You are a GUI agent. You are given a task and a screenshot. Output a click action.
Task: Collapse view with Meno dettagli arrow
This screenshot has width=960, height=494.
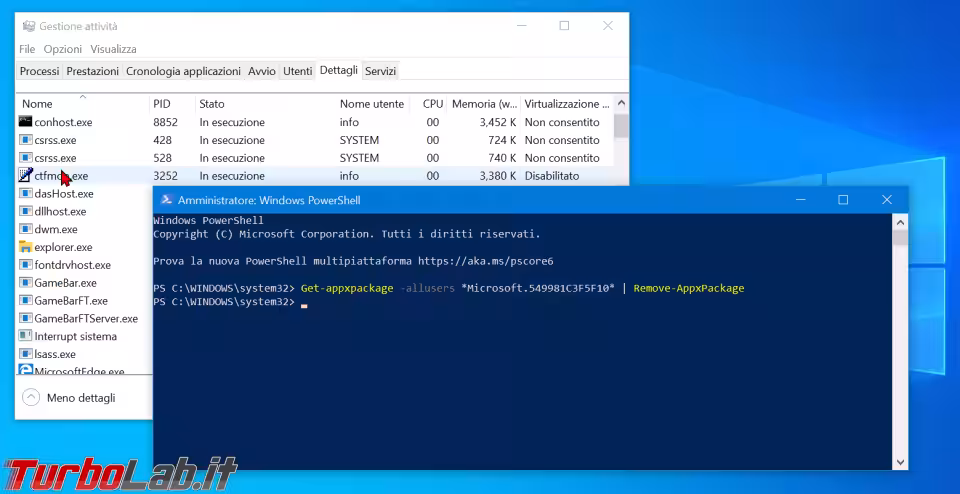pos(31,397)
